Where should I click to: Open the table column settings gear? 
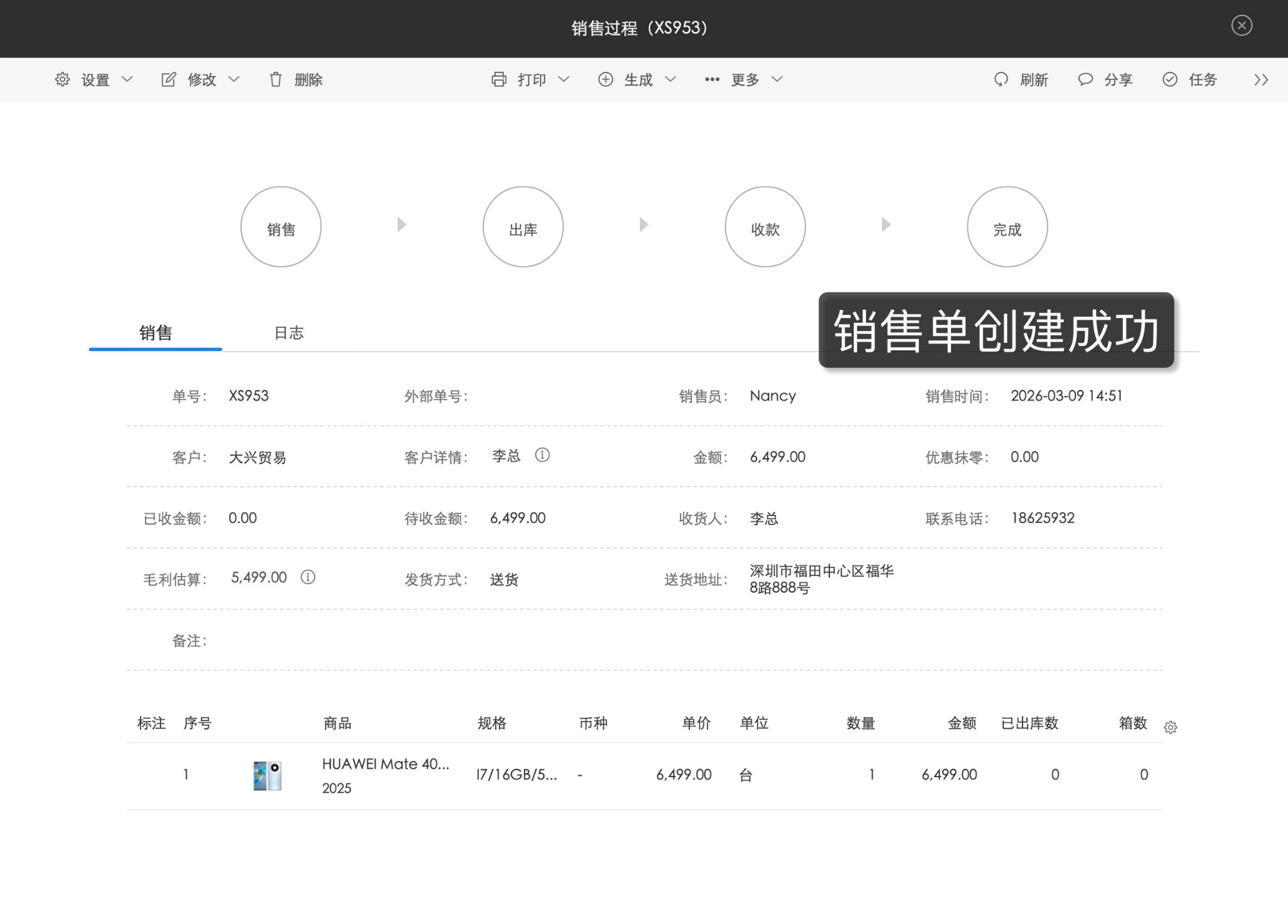[x=1171, y=727]
